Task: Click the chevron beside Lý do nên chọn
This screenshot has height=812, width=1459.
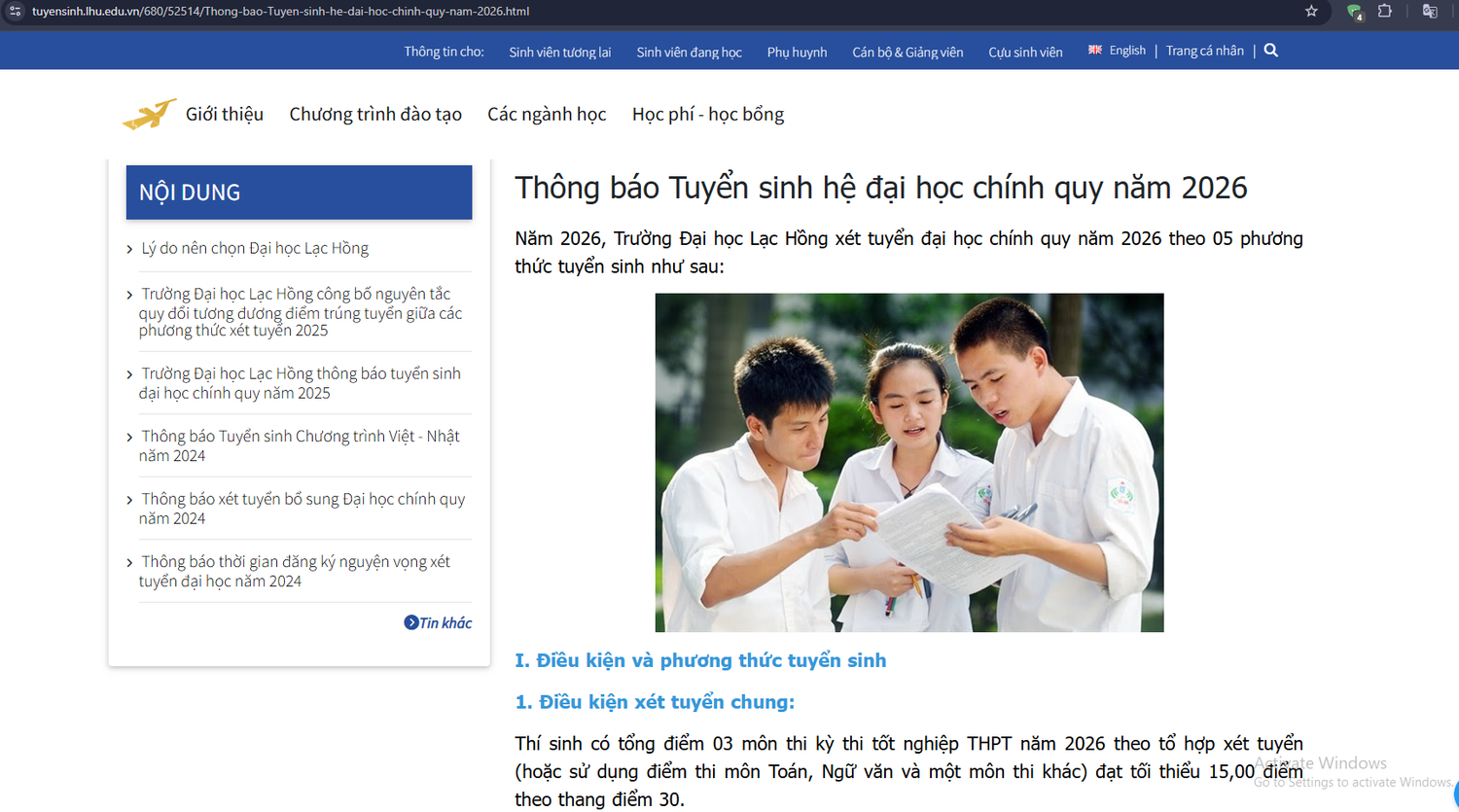Action: coord(129,250)
